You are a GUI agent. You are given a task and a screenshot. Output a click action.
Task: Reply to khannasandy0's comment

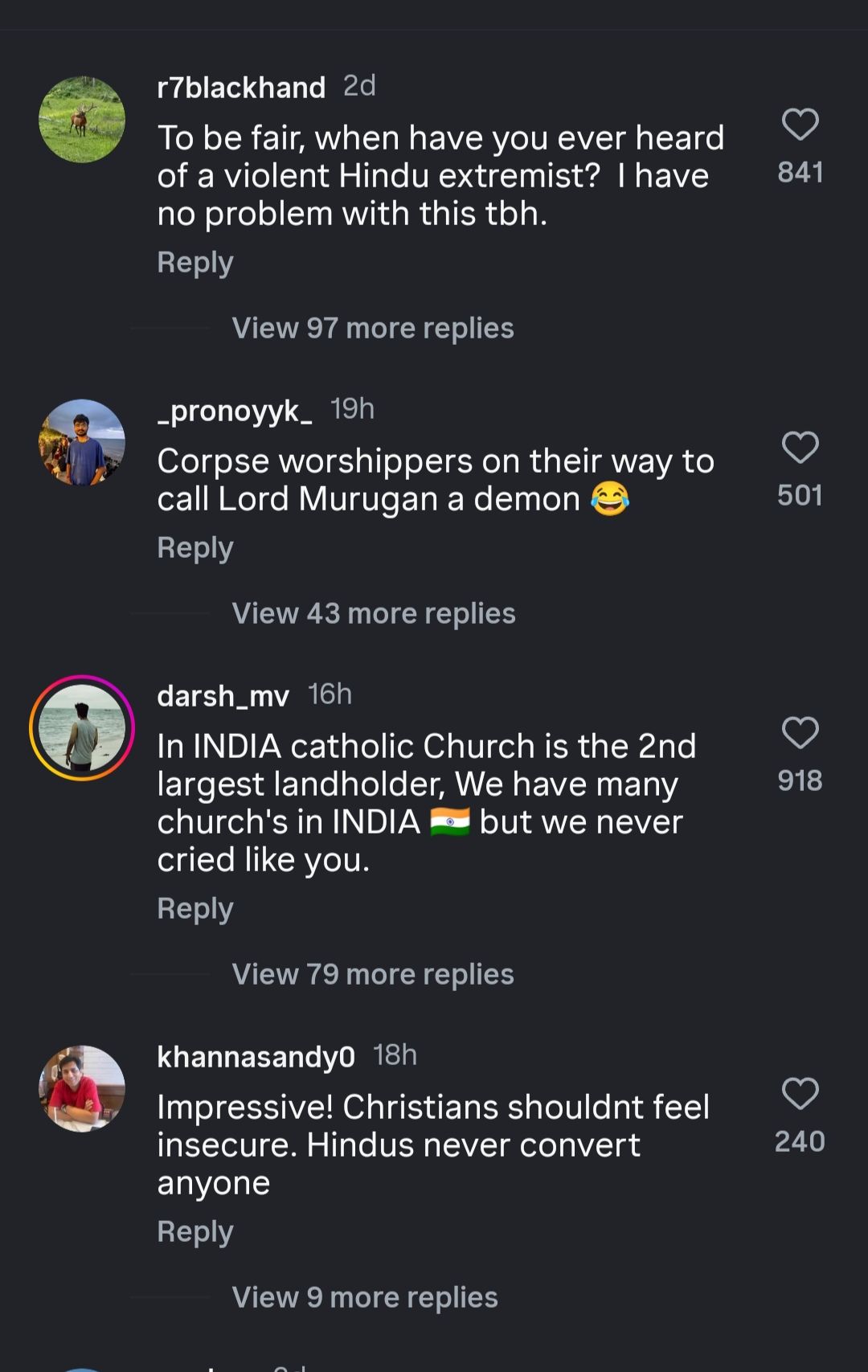coord(195,1232)
